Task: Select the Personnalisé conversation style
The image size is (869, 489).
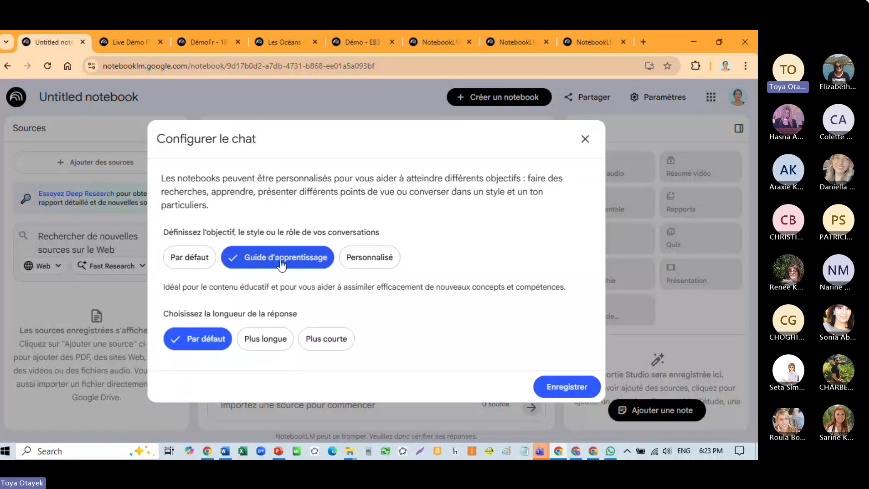Action: coord(369,257)
